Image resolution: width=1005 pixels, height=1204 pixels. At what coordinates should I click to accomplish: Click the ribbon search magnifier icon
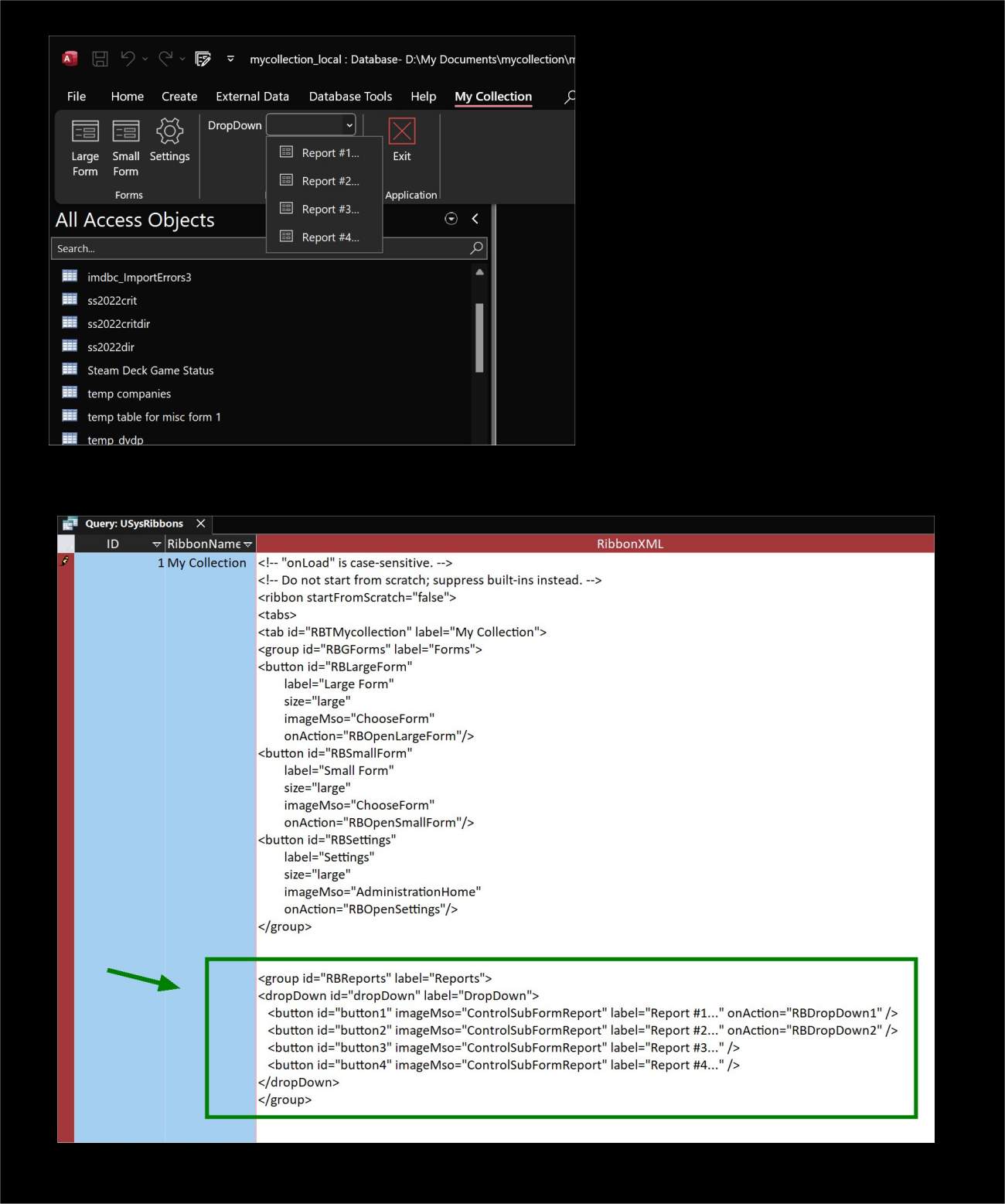[570, 97]
